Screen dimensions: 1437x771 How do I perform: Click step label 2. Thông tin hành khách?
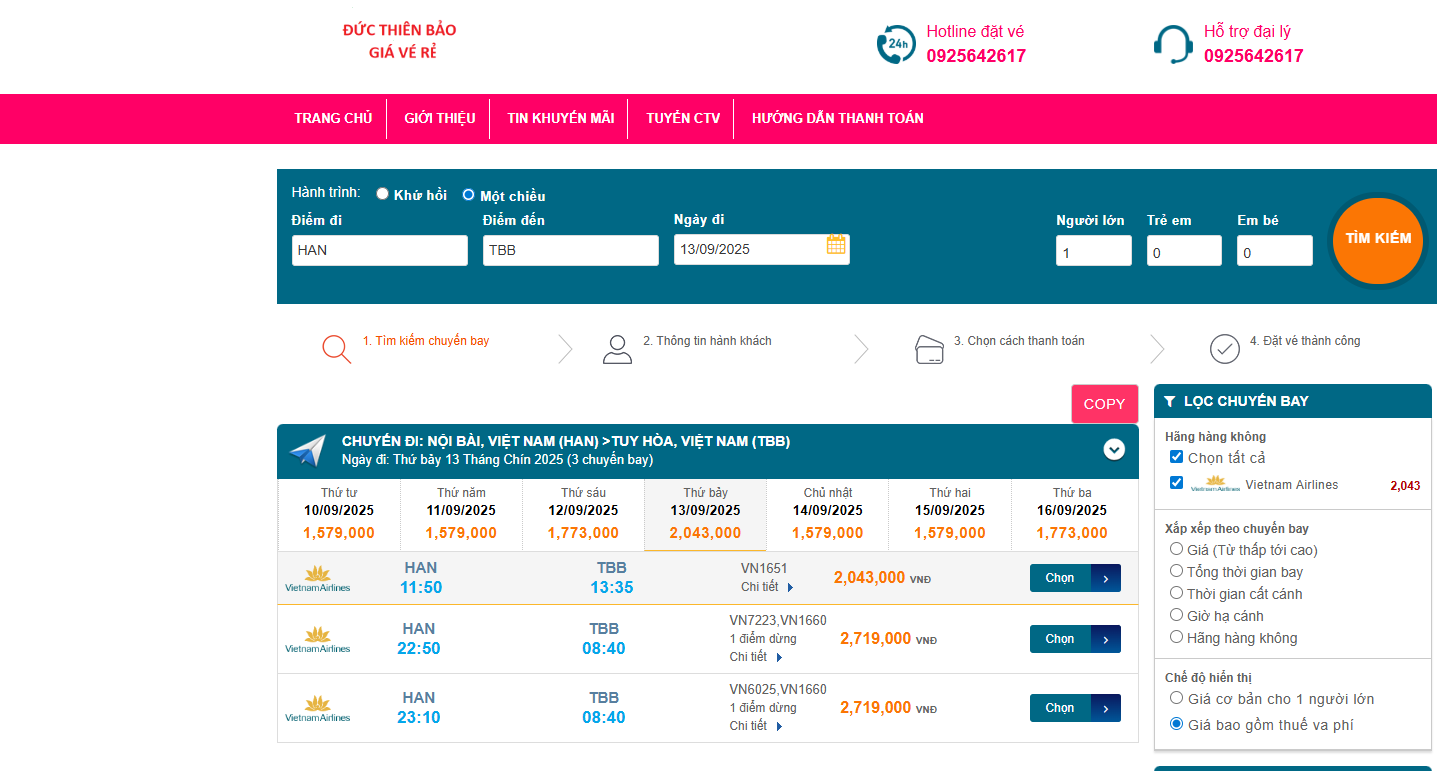[707, 341]
